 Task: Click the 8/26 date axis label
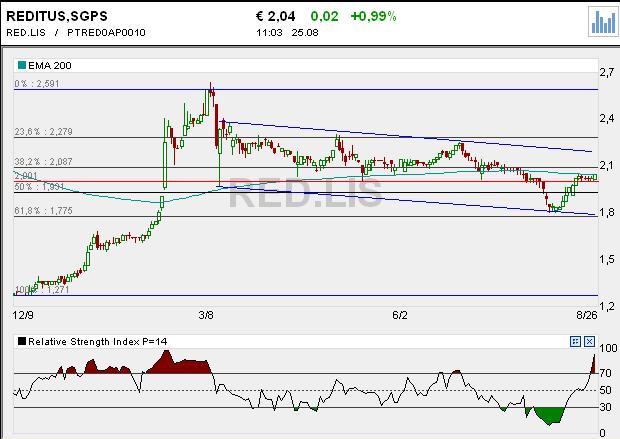(x=587, y=315)
